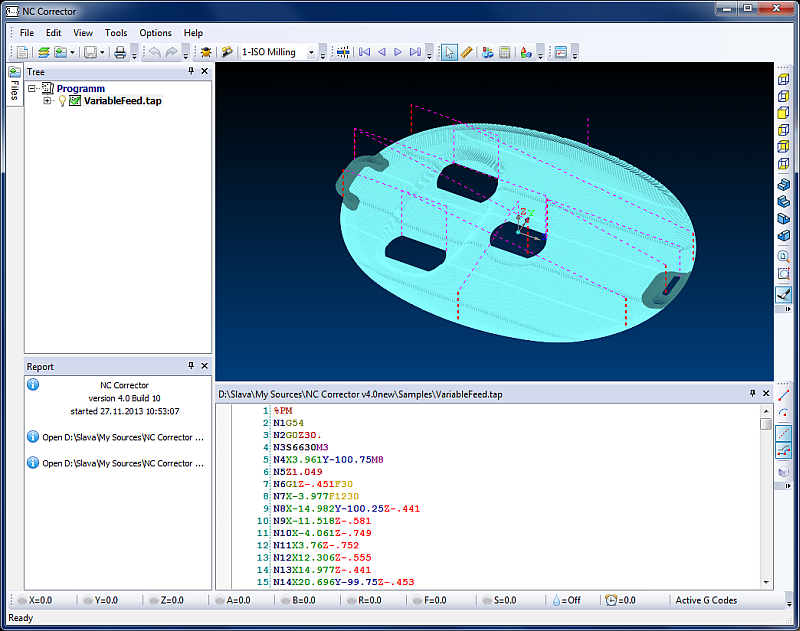The image size is (800, 631).
Task: Select the ruler measure tool
Action: pos(466,52)
